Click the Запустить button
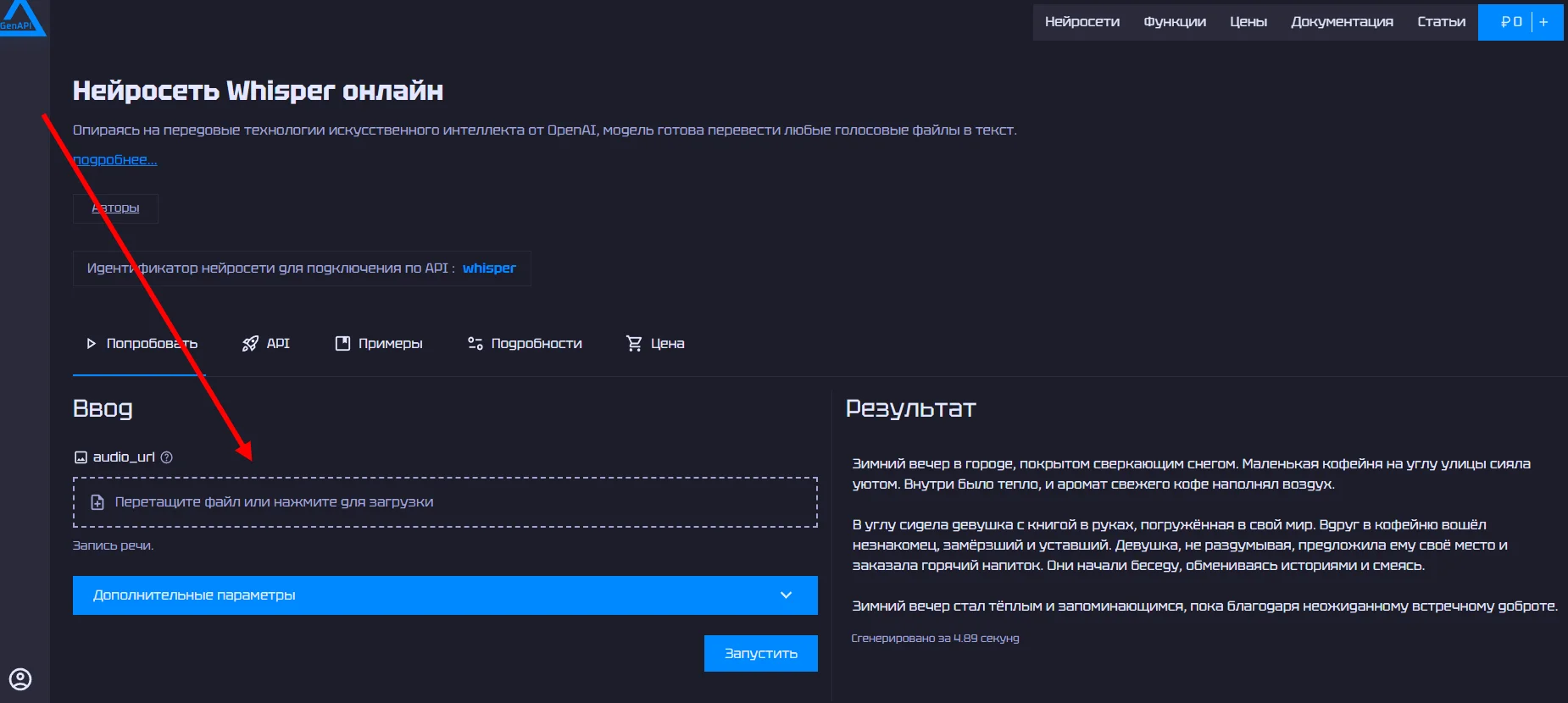1568x703 pixels. click(761, 654)
